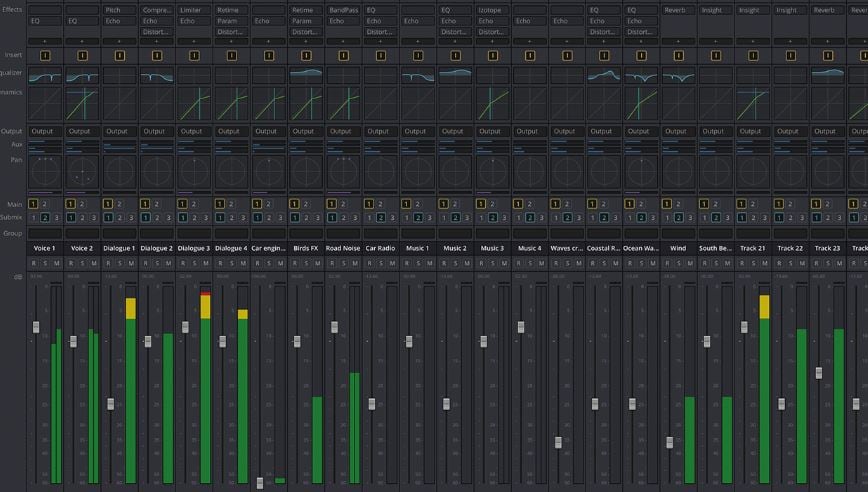Click the Car engine volume fader handle

260,483
